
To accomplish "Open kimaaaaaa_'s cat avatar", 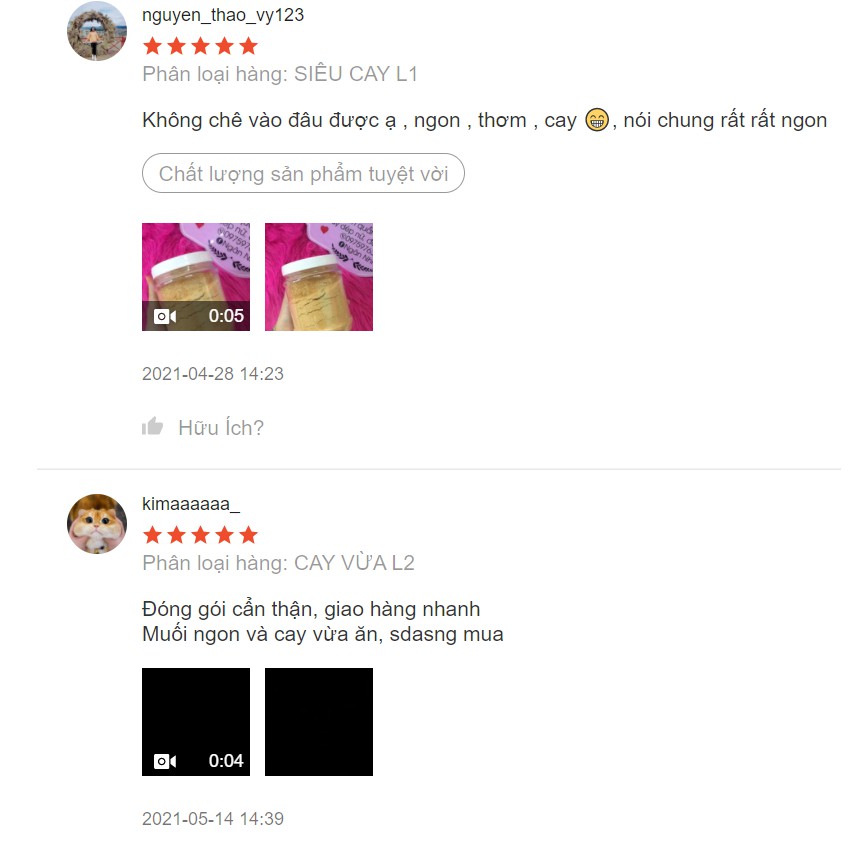I will click(97, 524).
